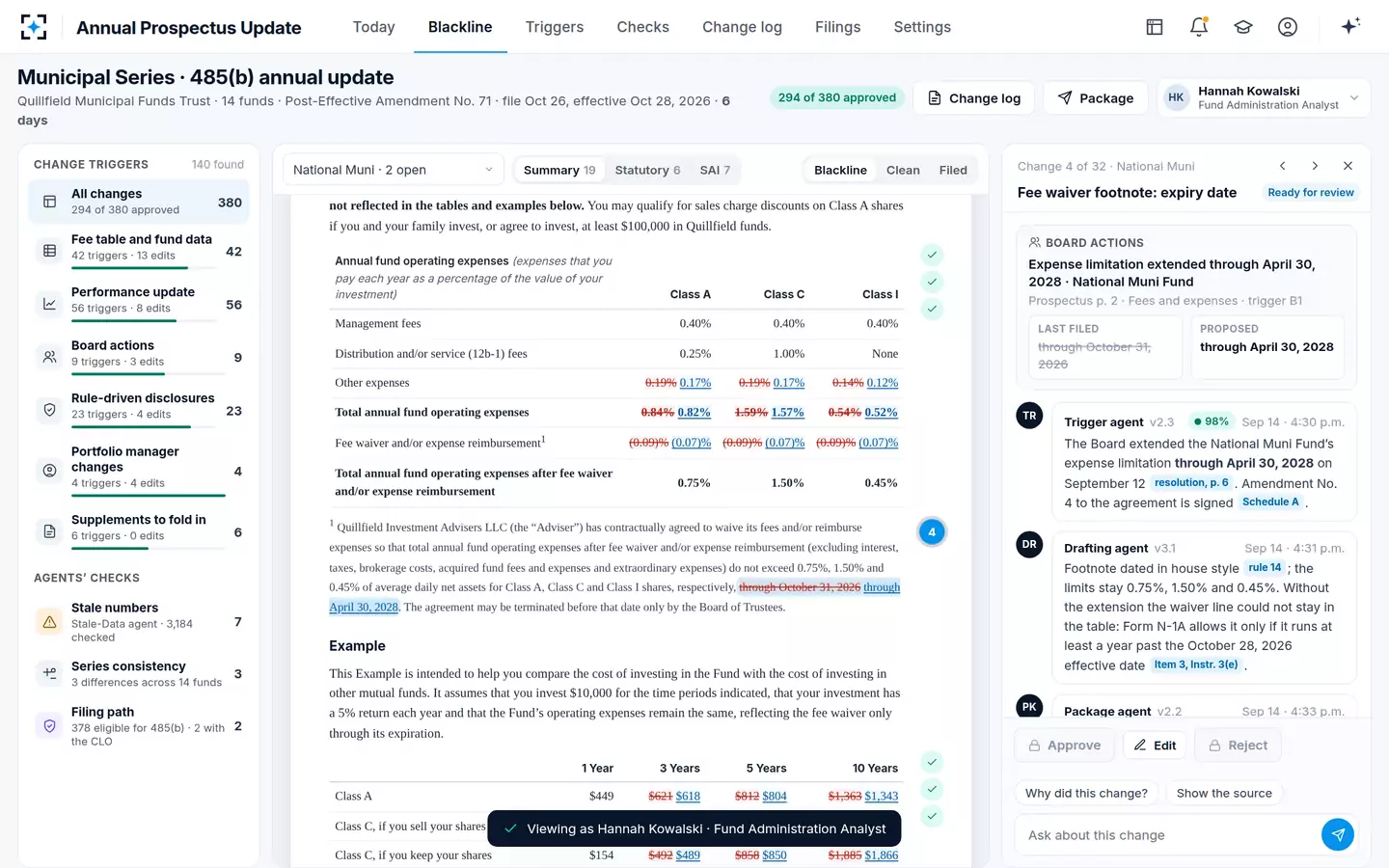The image size is (1389, 868).
Task: Open the Performance update chart icon
Action: coord(49,304)
